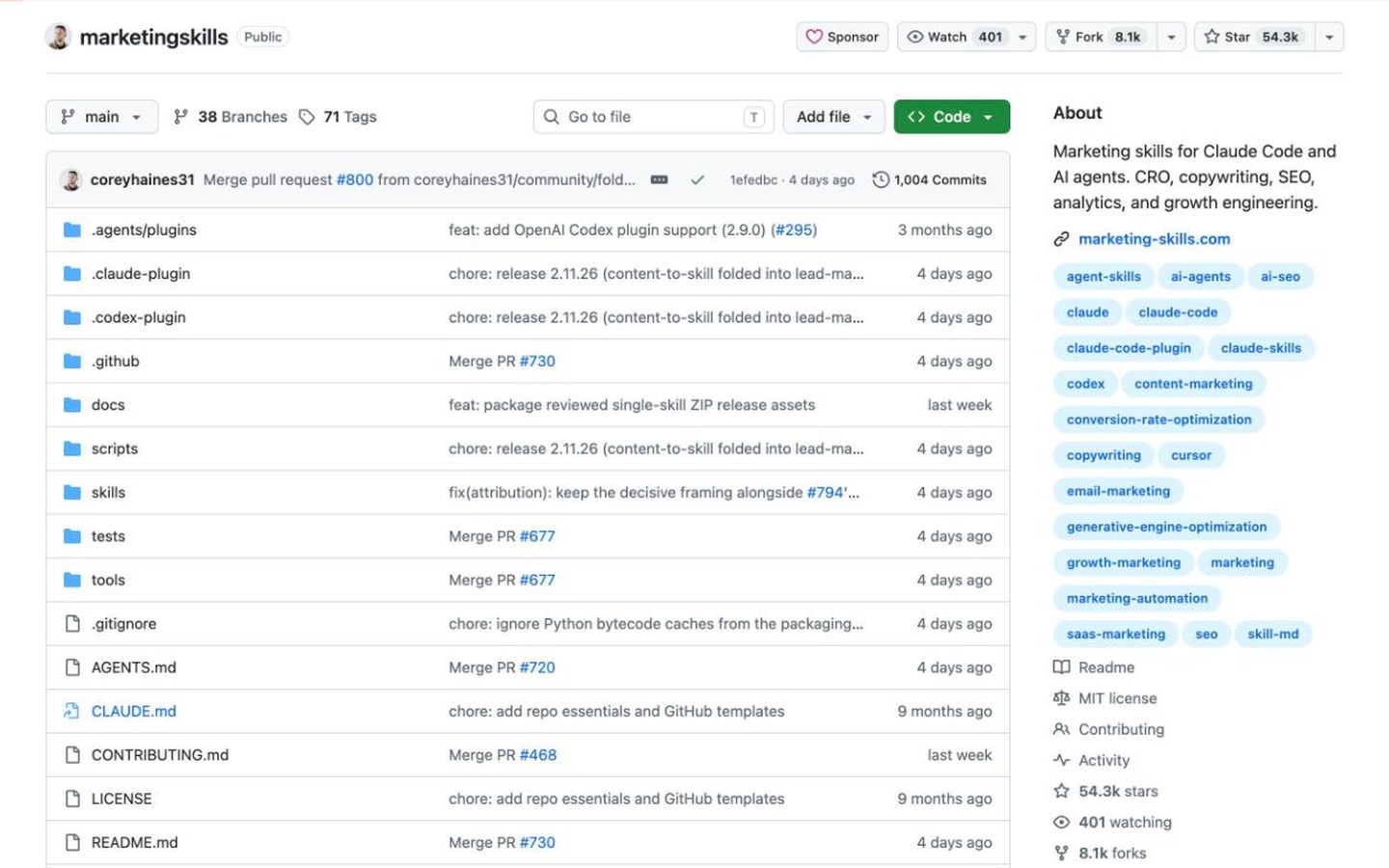View 401 watching link
This screenshot has width=1389, height=868.
click(x=1113, y=822)
